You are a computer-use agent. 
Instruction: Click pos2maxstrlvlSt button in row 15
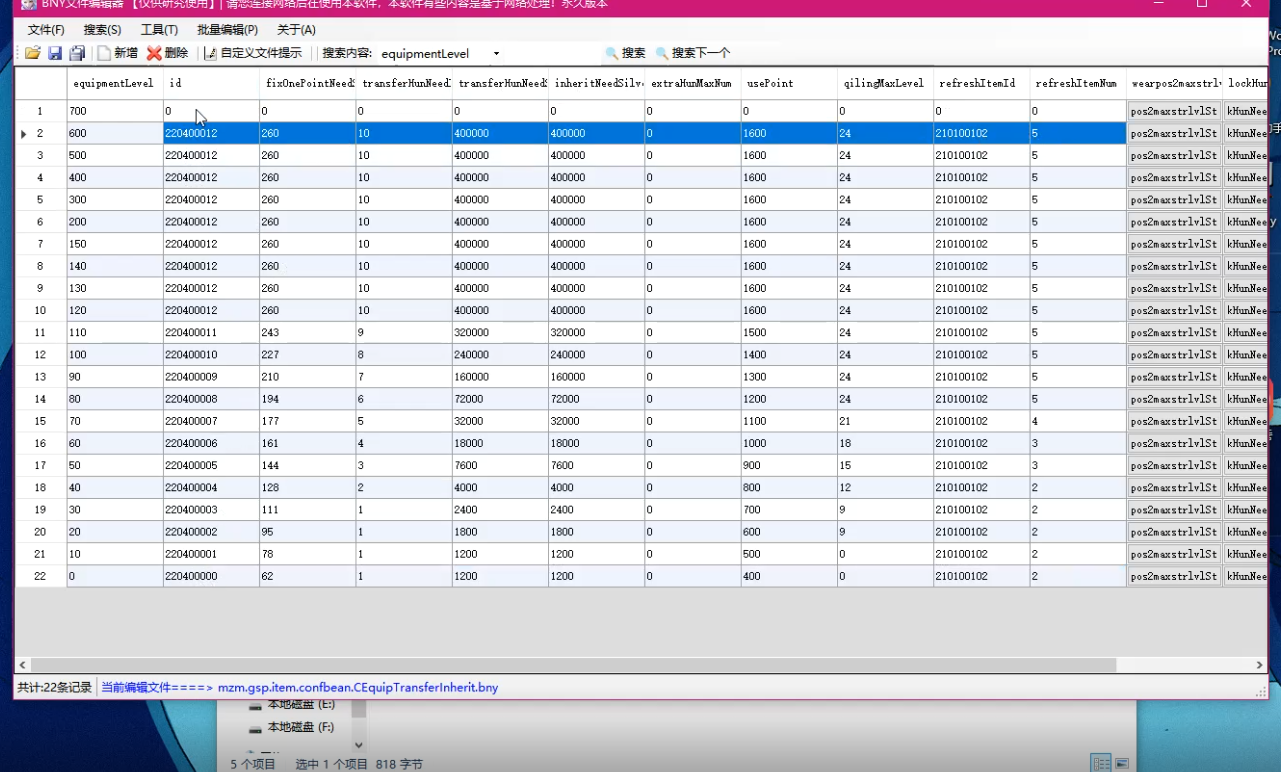(1174, 421)
